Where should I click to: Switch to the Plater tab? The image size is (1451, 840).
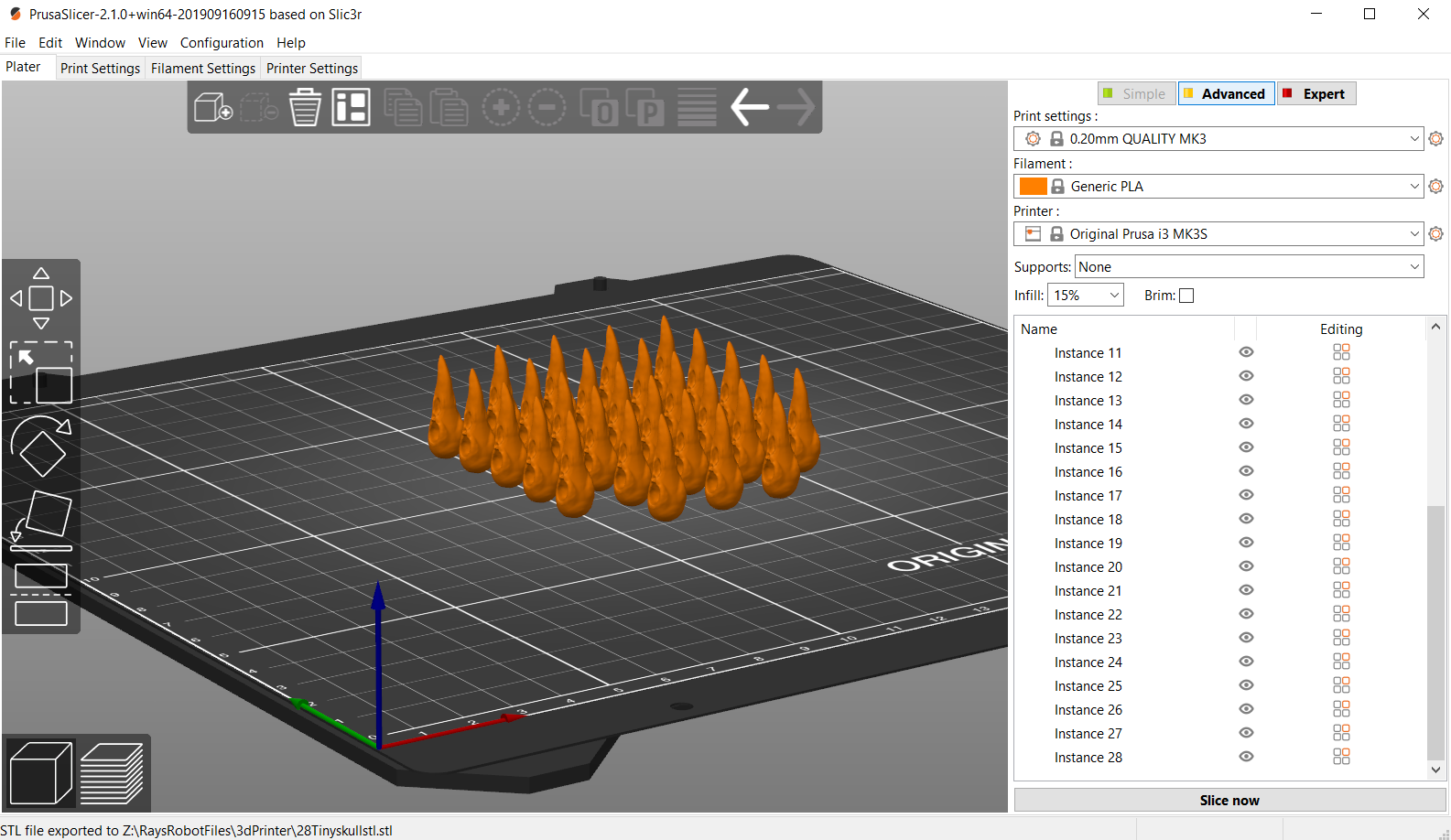tap(23, 67)
